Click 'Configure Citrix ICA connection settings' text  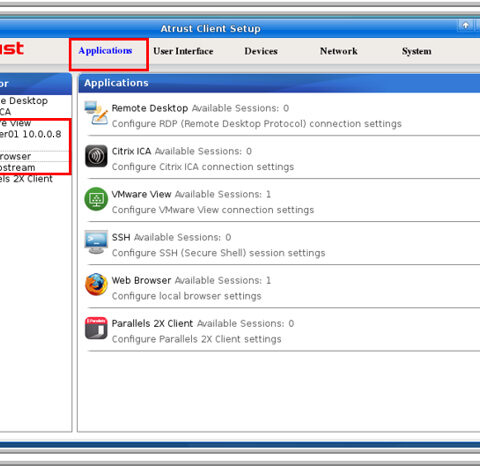[x=203, y=167]
